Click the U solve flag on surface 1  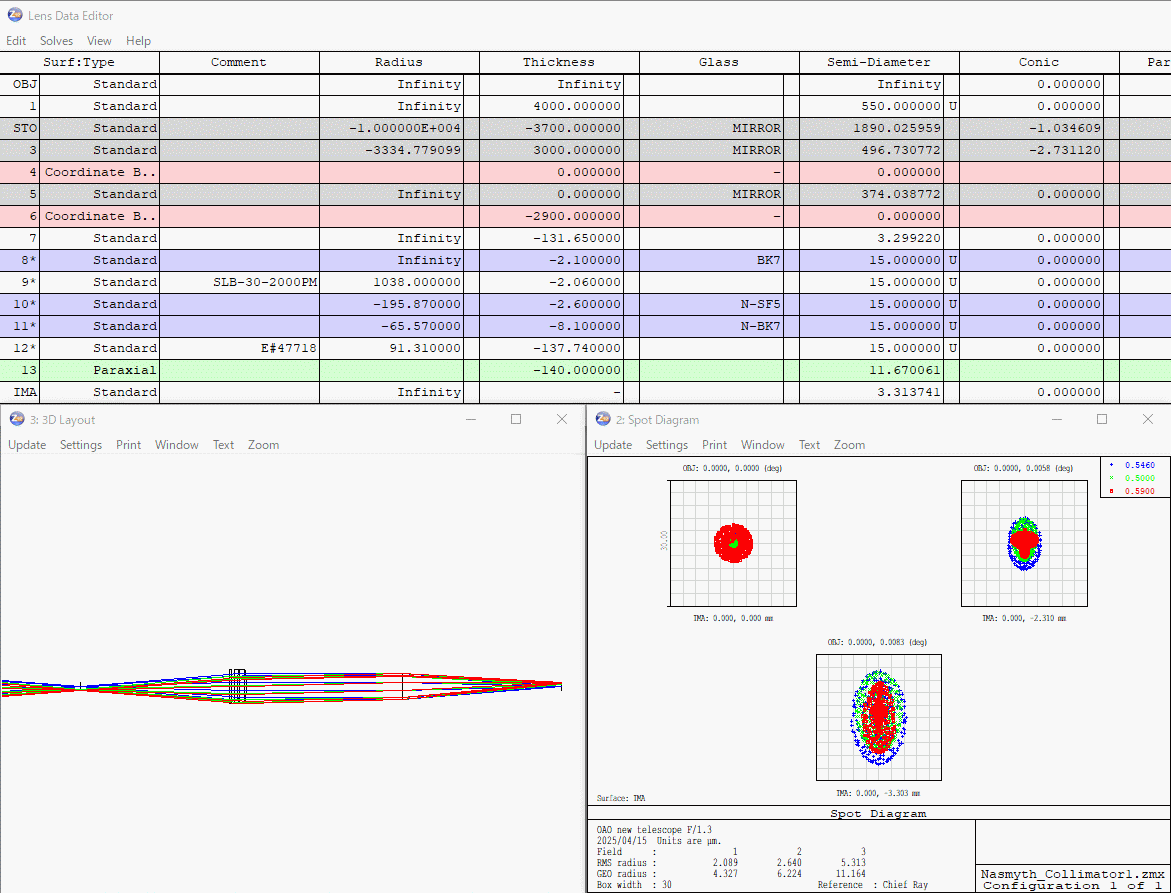point(951,106)
